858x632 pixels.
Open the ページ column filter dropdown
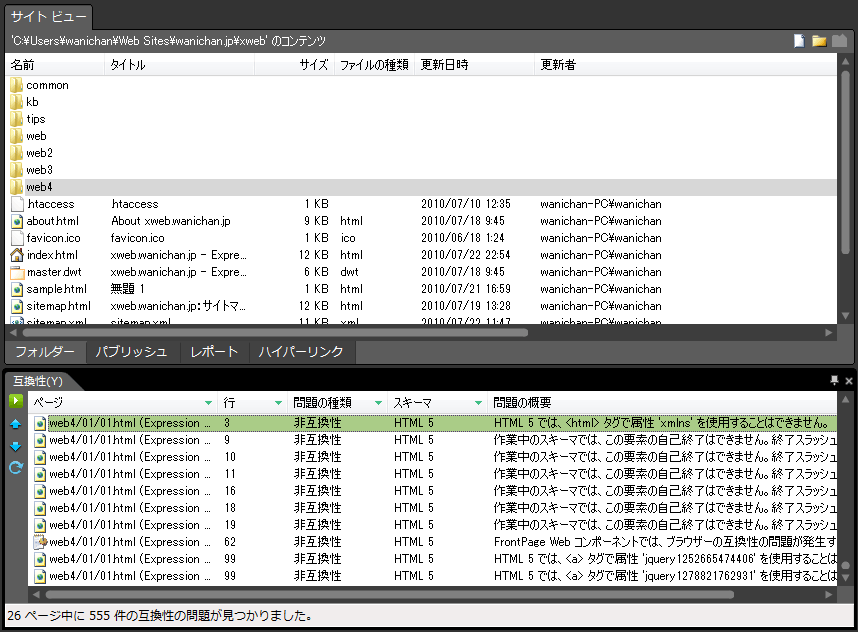pos(208,403)
